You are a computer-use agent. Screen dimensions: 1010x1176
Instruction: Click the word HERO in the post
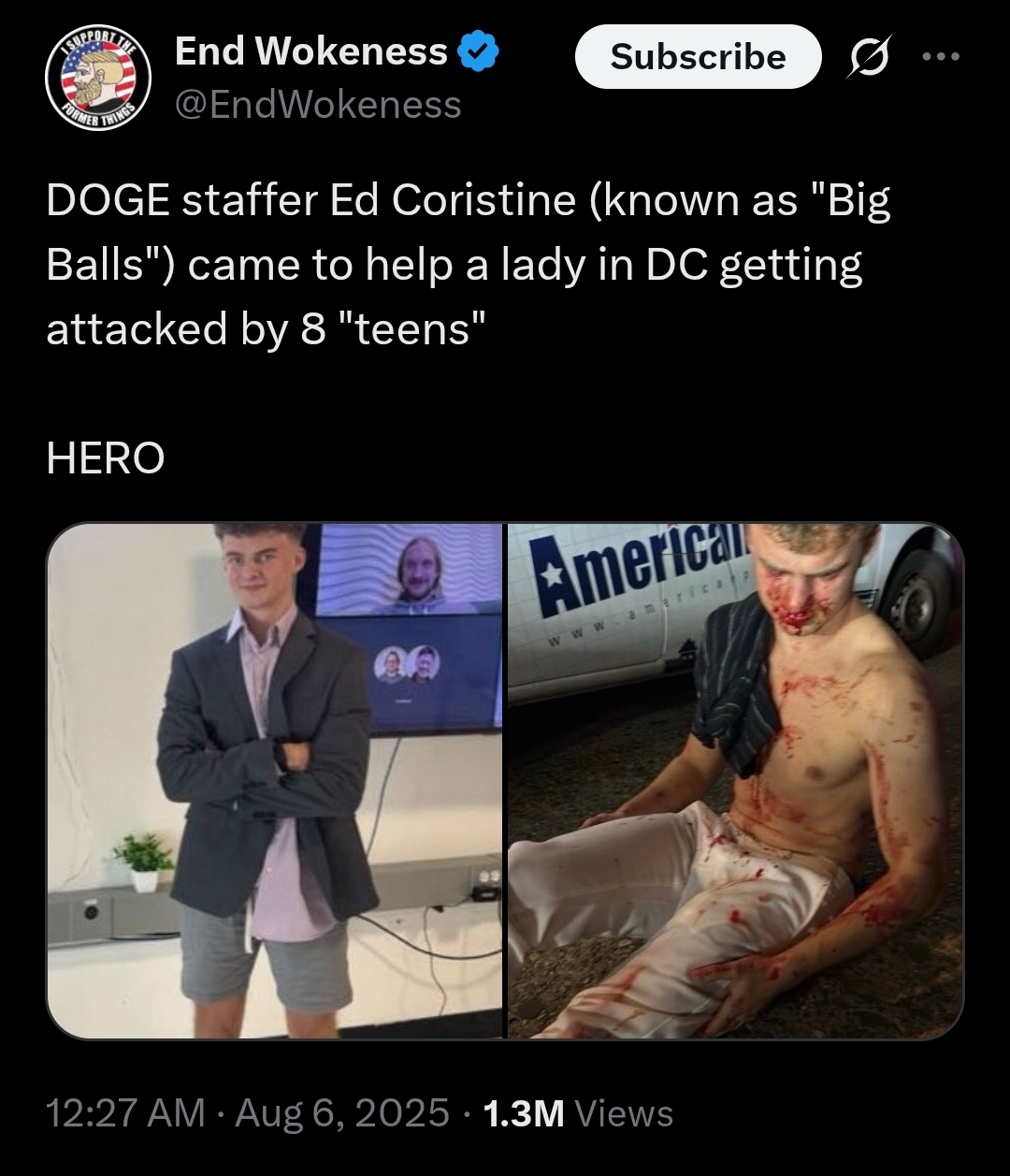pos(105,458)
